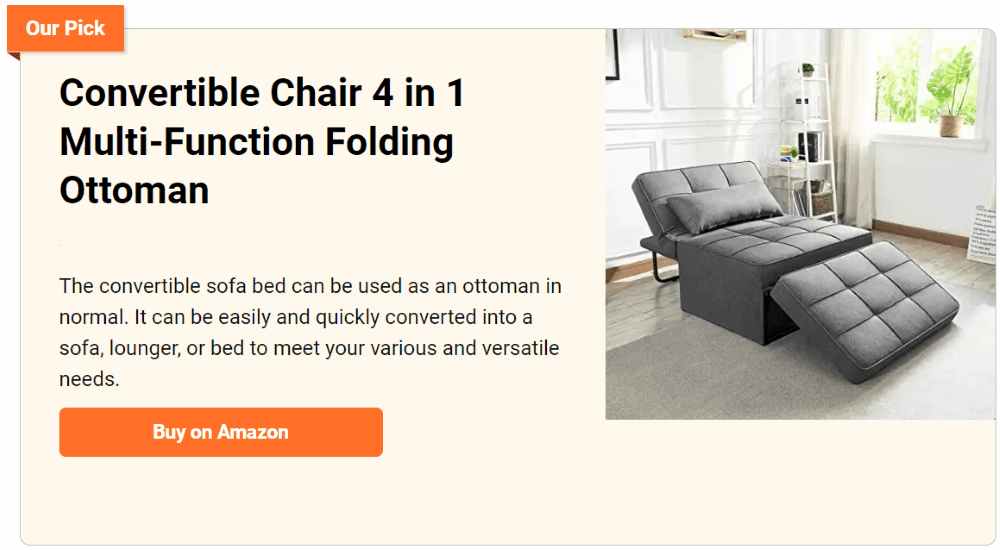Image resolution: width=1000 pixels, height=550 pixels.
Task: Select the folded-out ottoman footrest in photo
Action: (868, 305)
